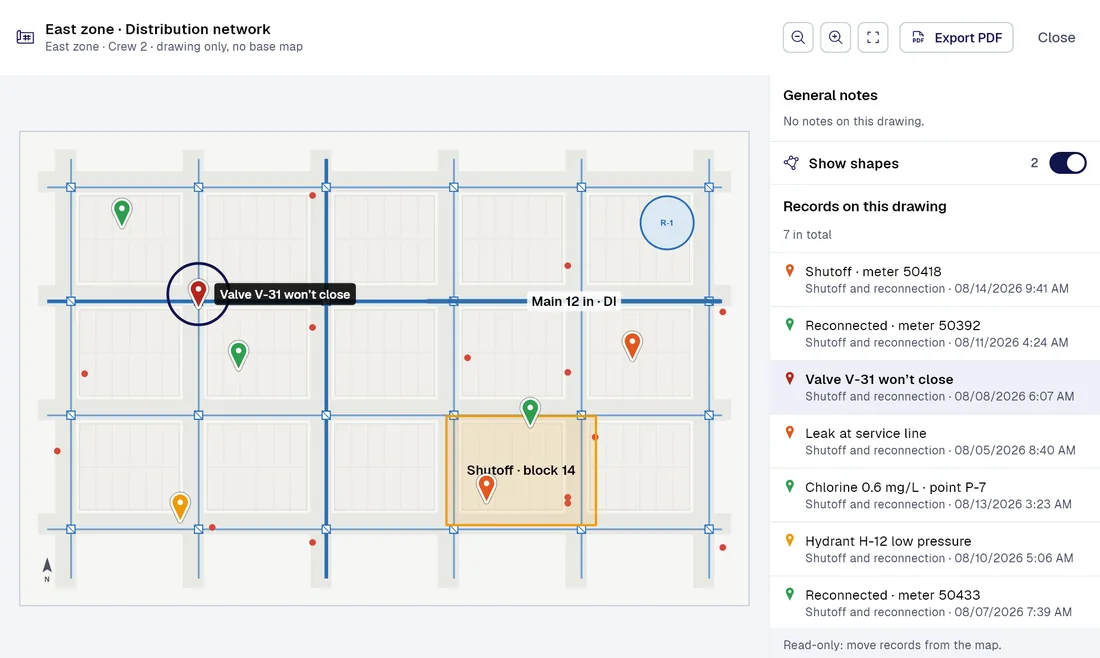Click the General notes heading
Image resolution: width=1100 pixels, height=658 pixels.
pyautogui.click(x=830, y=95)
